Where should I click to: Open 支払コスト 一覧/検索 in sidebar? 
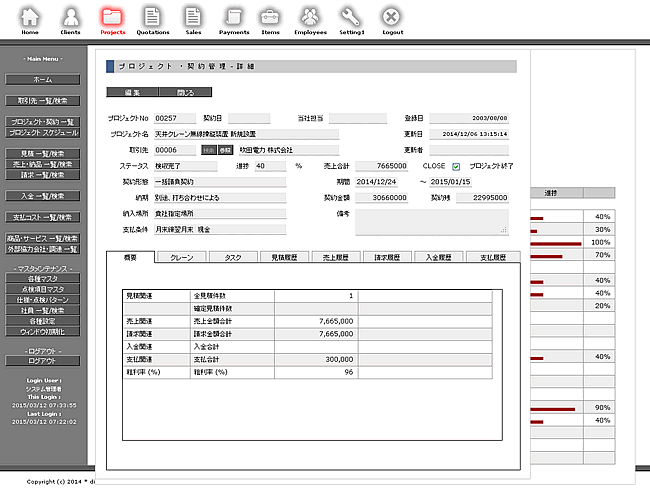click(43, 217)
